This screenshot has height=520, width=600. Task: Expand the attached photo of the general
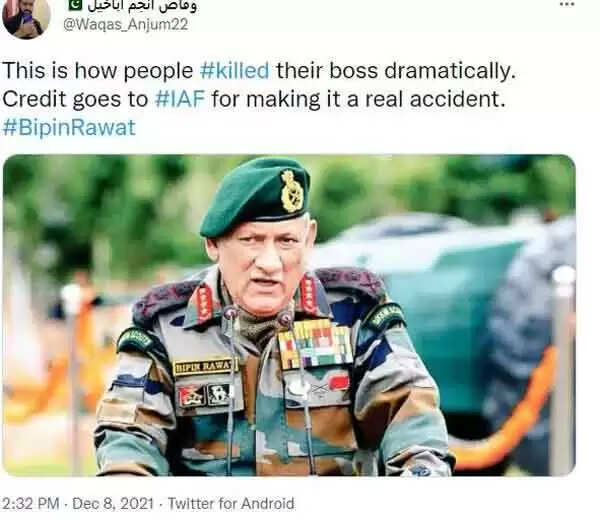tap(289, 315)
